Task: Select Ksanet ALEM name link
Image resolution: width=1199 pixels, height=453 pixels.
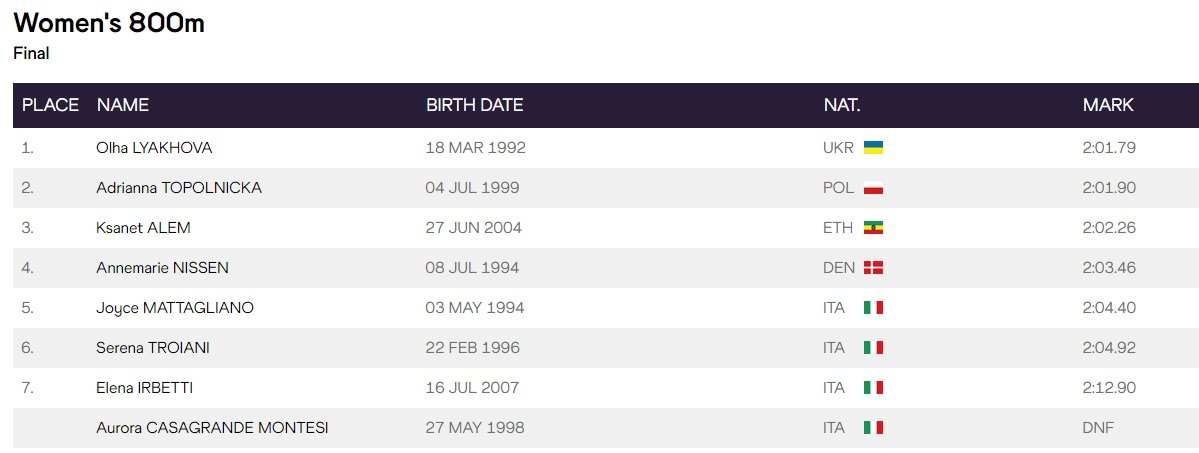Action: click(x=143, y=228)
